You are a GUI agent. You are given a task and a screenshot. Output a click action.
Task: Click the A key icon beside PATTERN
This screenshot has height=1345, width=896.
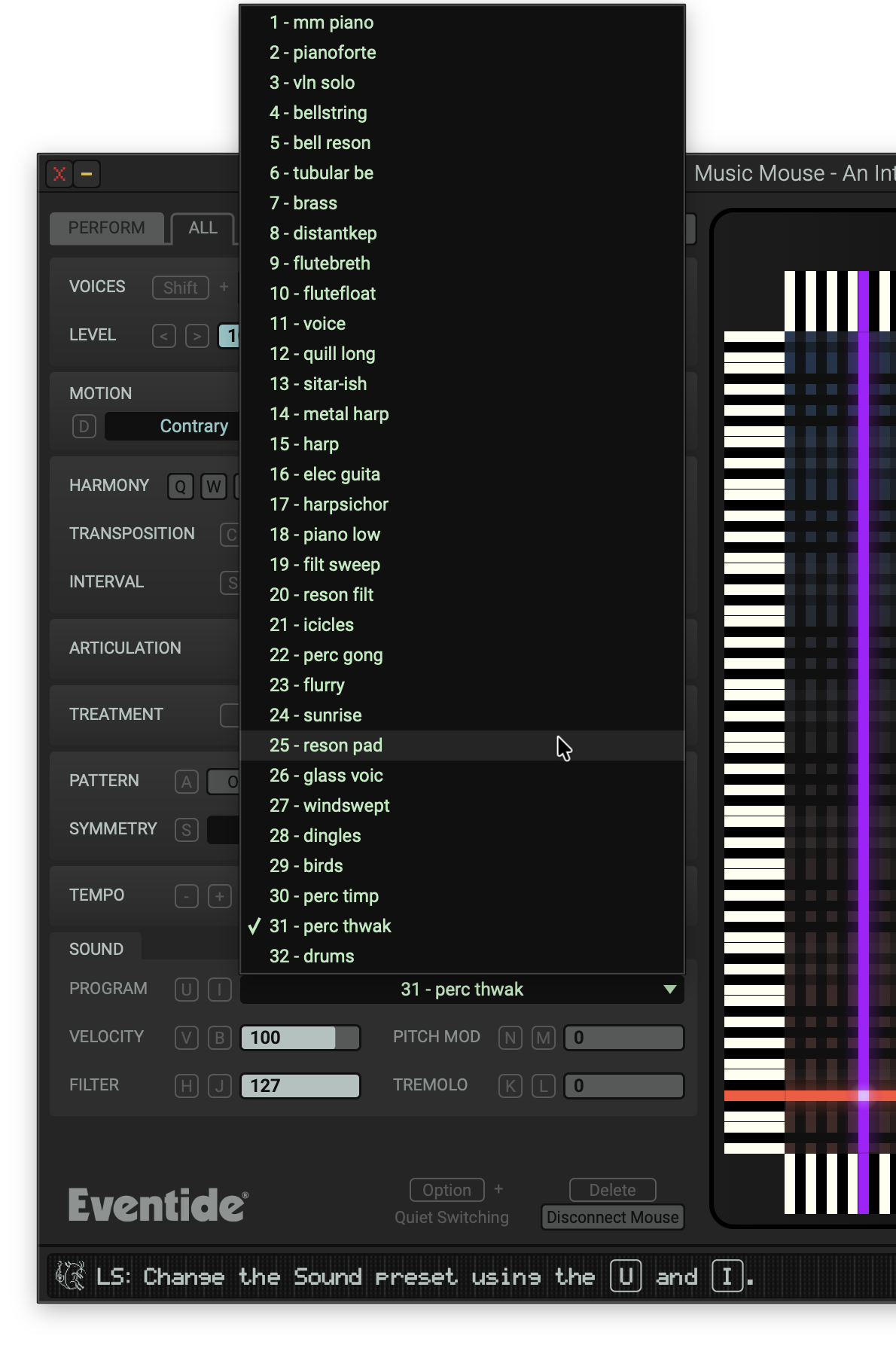tap(186, 782)
